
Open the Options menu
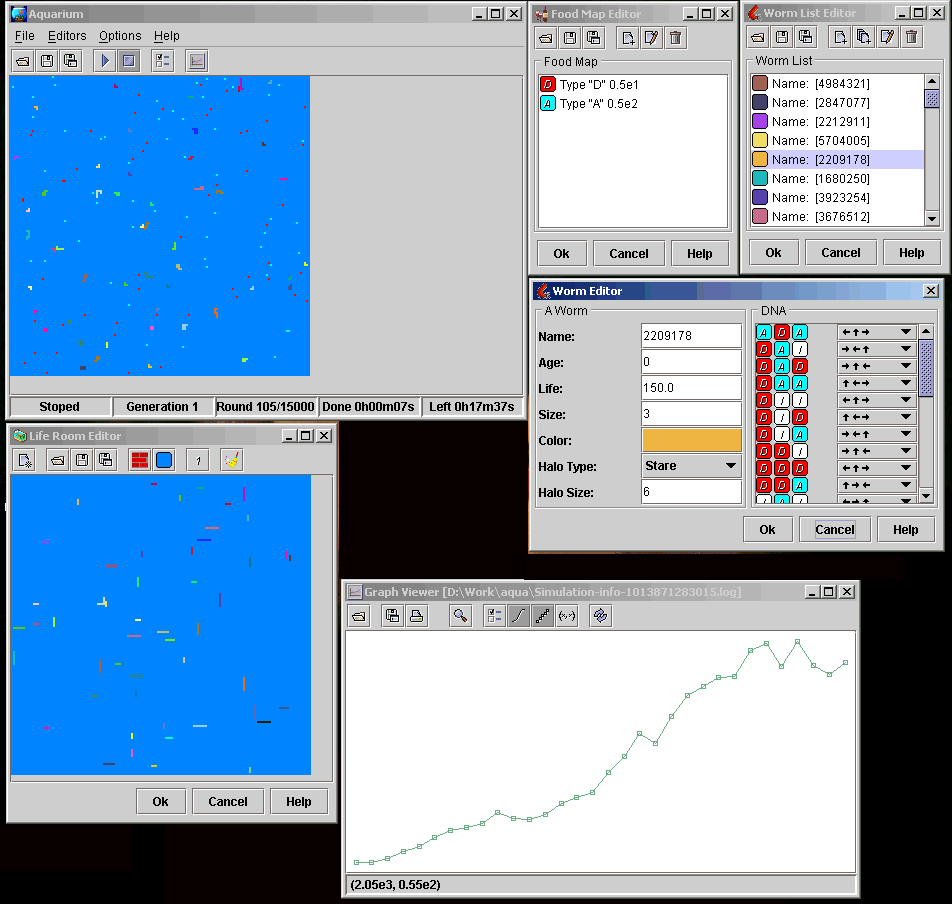click(x=120, y=36)
